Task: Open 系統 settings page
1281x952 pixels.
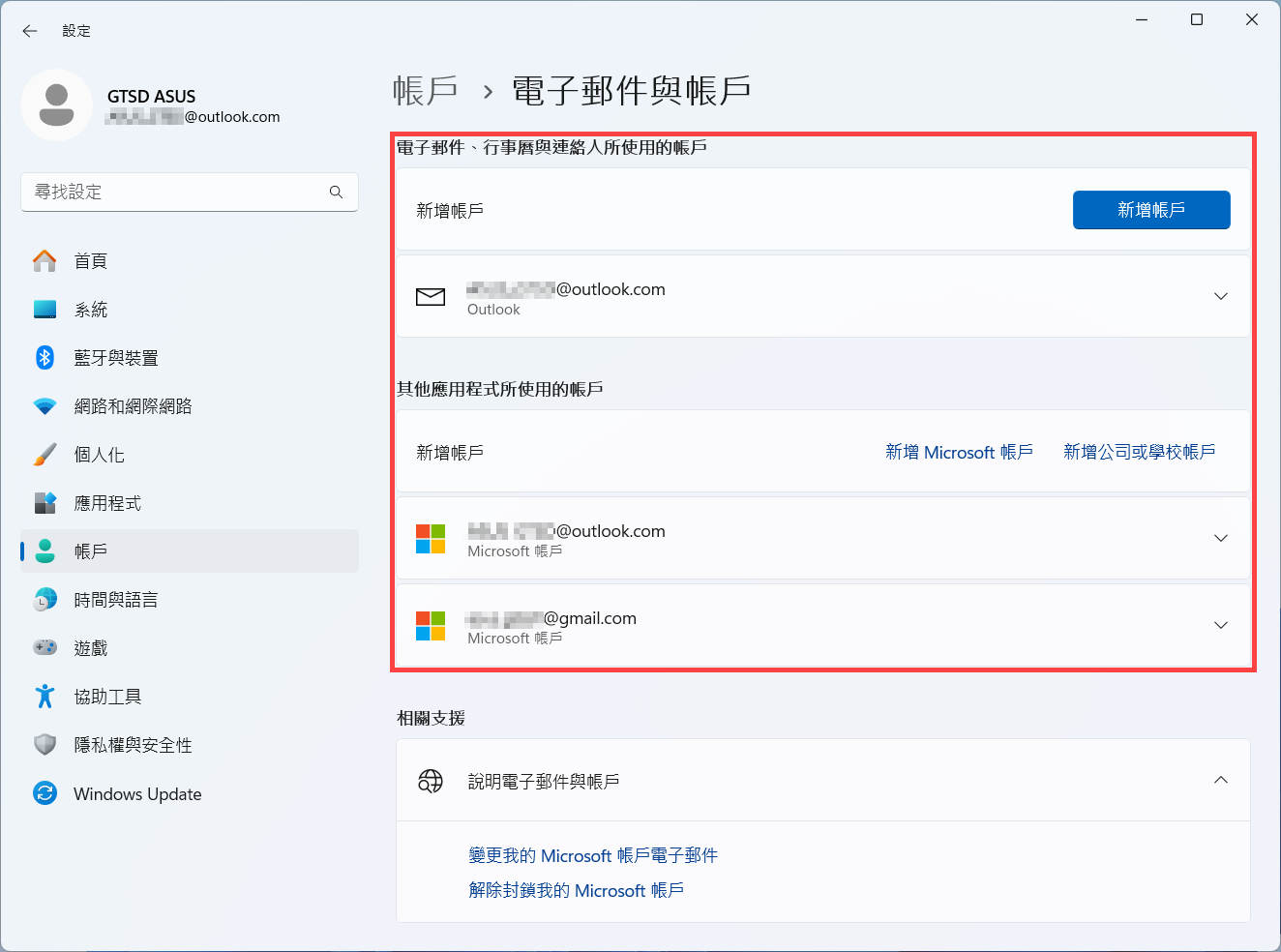Action: (190, 309)
